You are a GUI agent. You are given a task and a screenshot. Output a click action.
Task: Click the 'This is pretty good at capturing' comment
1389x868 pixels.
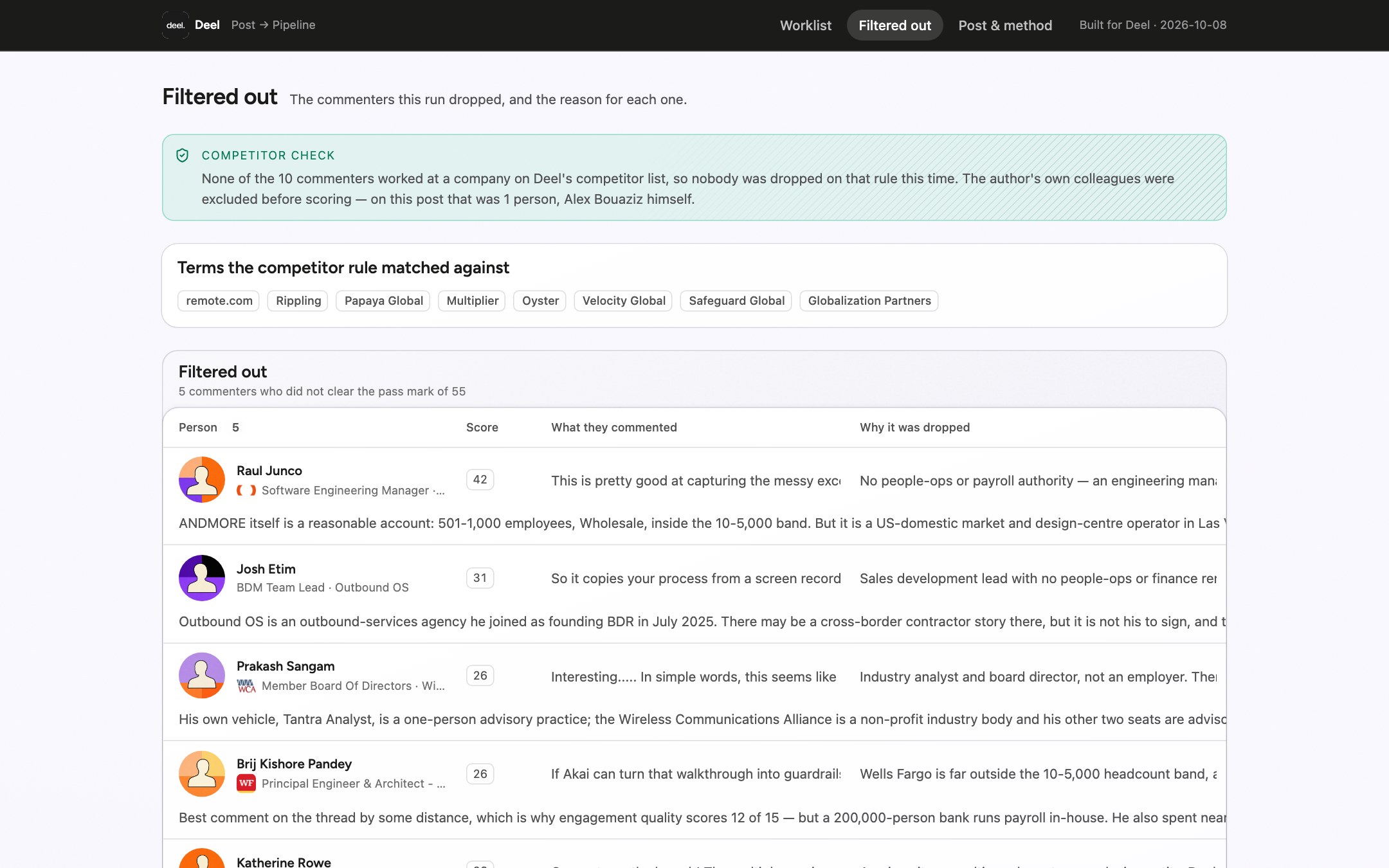coord(696,481)
